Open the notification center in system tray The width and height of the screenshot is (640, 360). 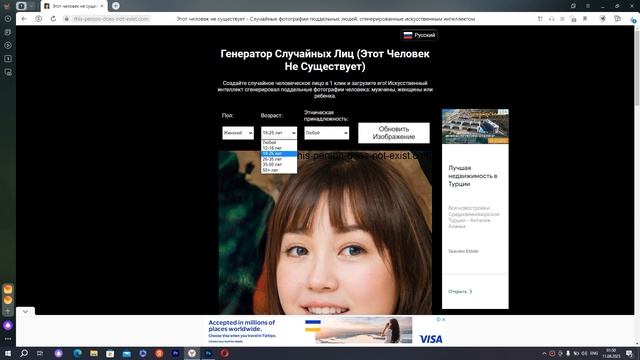pyautogui.click(x=629, y=353)
